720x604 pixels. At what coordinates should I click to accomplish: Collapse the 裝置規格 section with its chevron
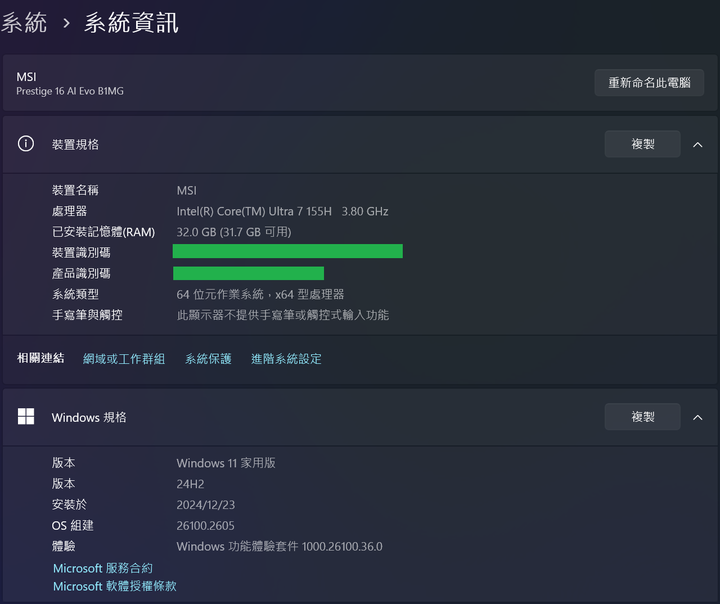tap(698, 145)
